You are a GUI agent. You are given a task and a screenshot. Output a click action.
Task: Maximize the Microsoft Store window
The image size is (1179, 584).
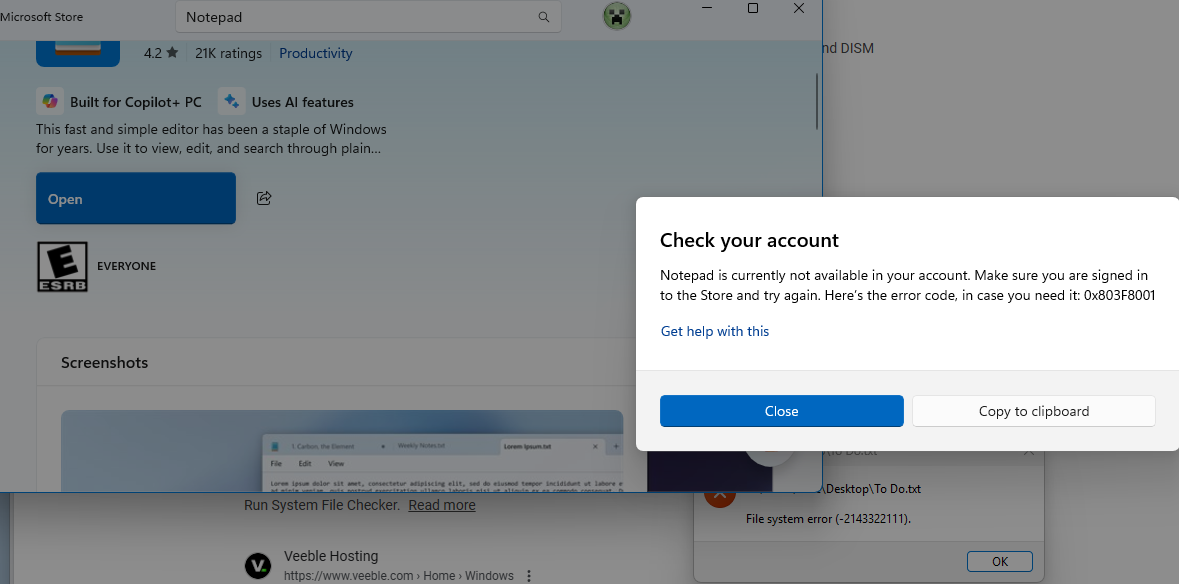coord(753,8)
